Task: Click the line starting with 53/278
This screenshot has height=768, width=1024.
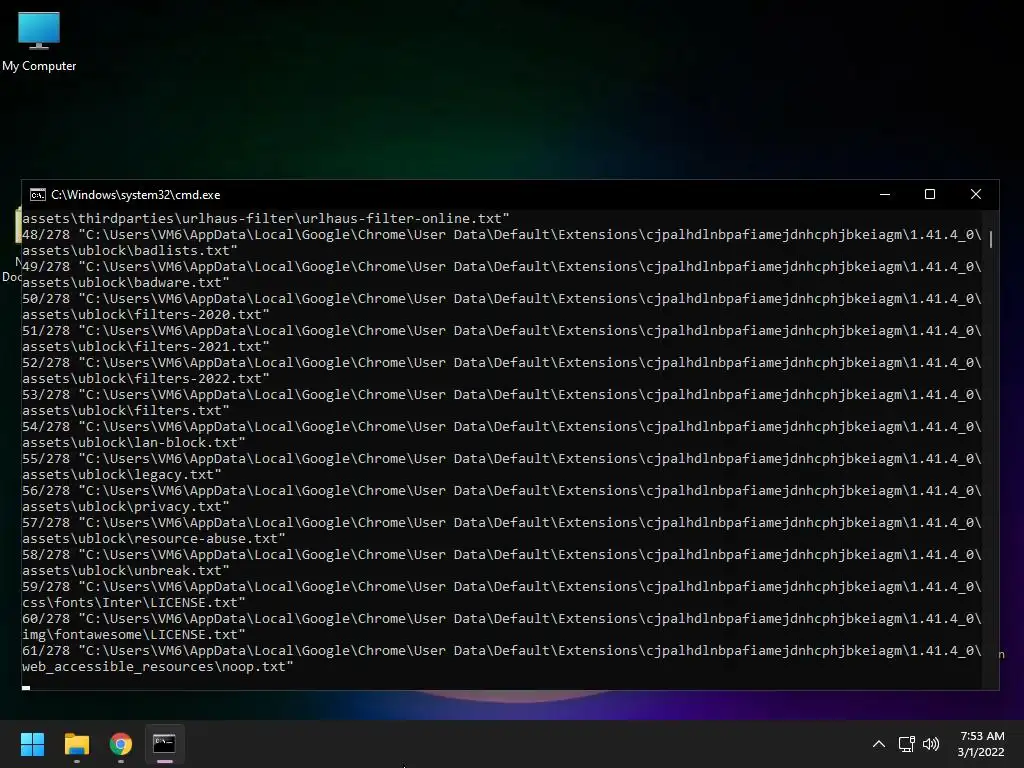Action: coord(502,394)
